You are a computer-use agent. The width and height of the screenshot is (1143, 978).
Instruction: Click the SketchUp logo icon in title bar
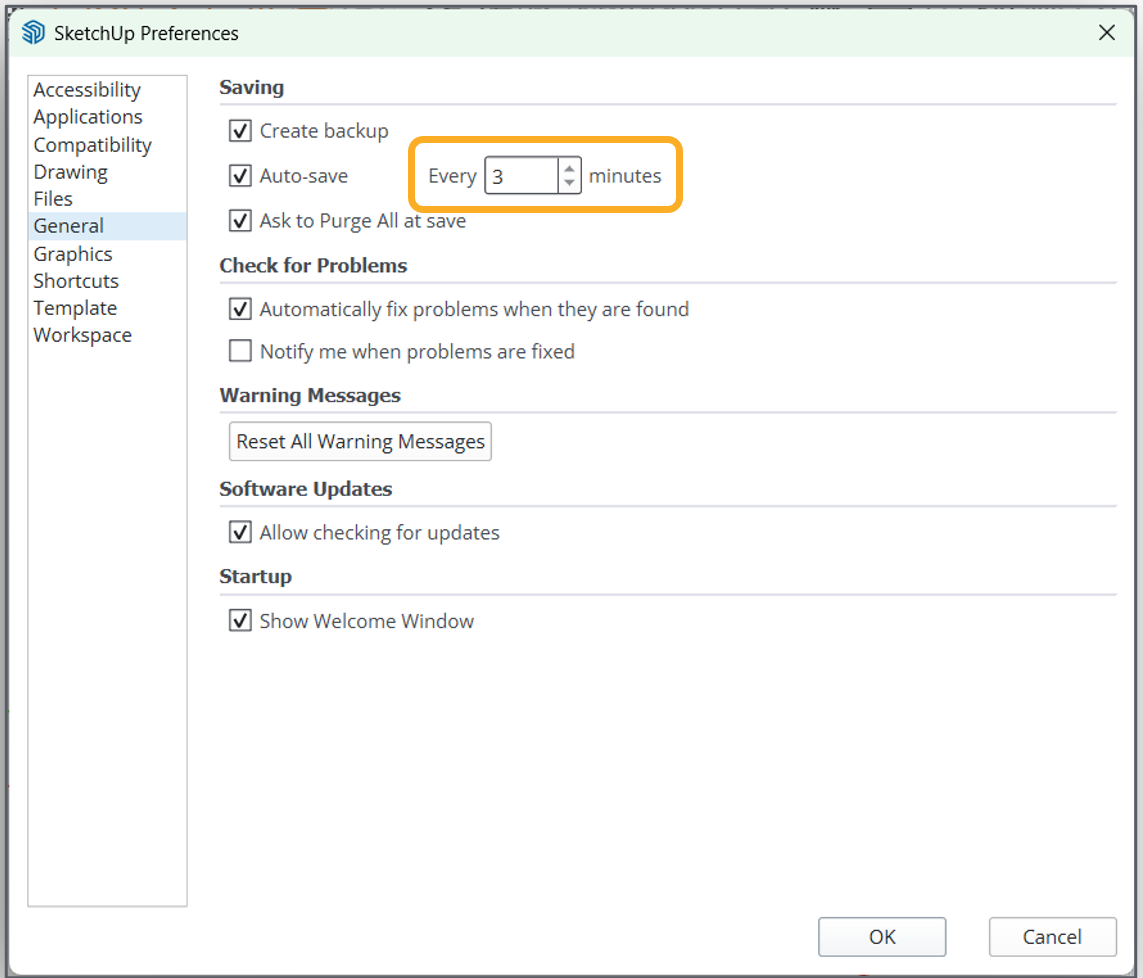(33, 33)
